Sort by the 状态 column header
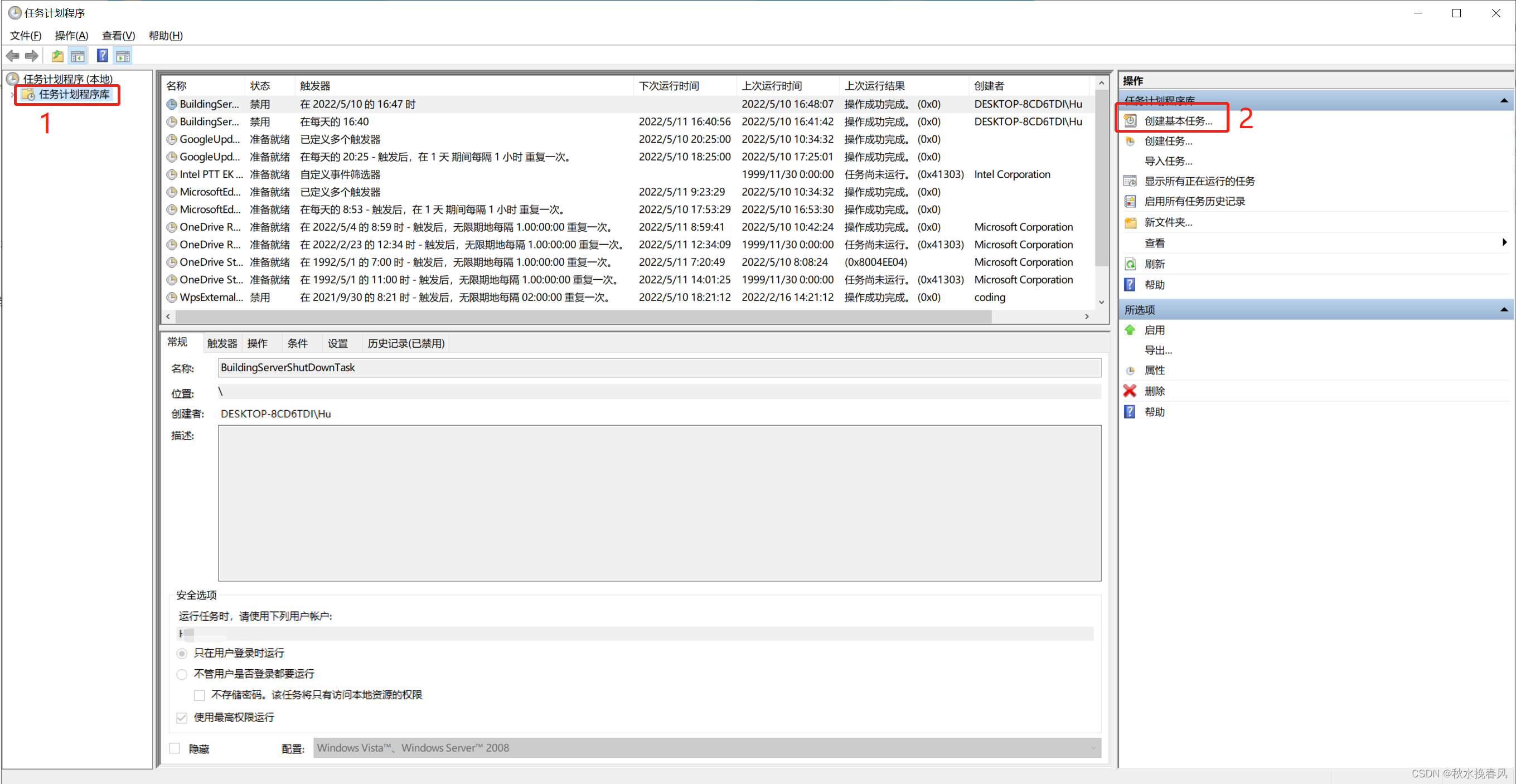1516x784 pixels. point(269,86)
